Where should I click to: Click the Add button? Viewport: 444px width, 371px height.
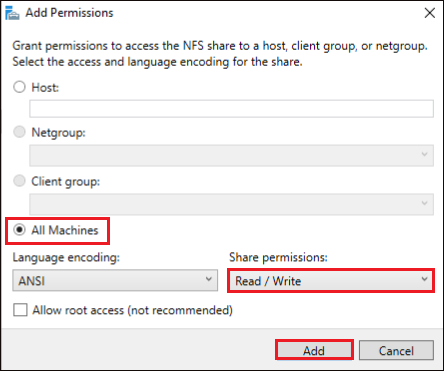click(x=314, y=350)
